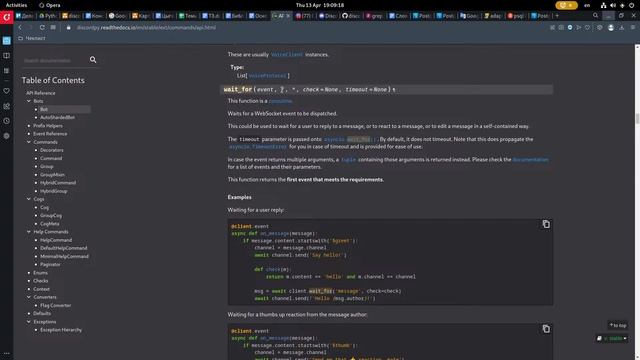
Task: Switch to the (77) browser tab
Action: tap(304, 16)
